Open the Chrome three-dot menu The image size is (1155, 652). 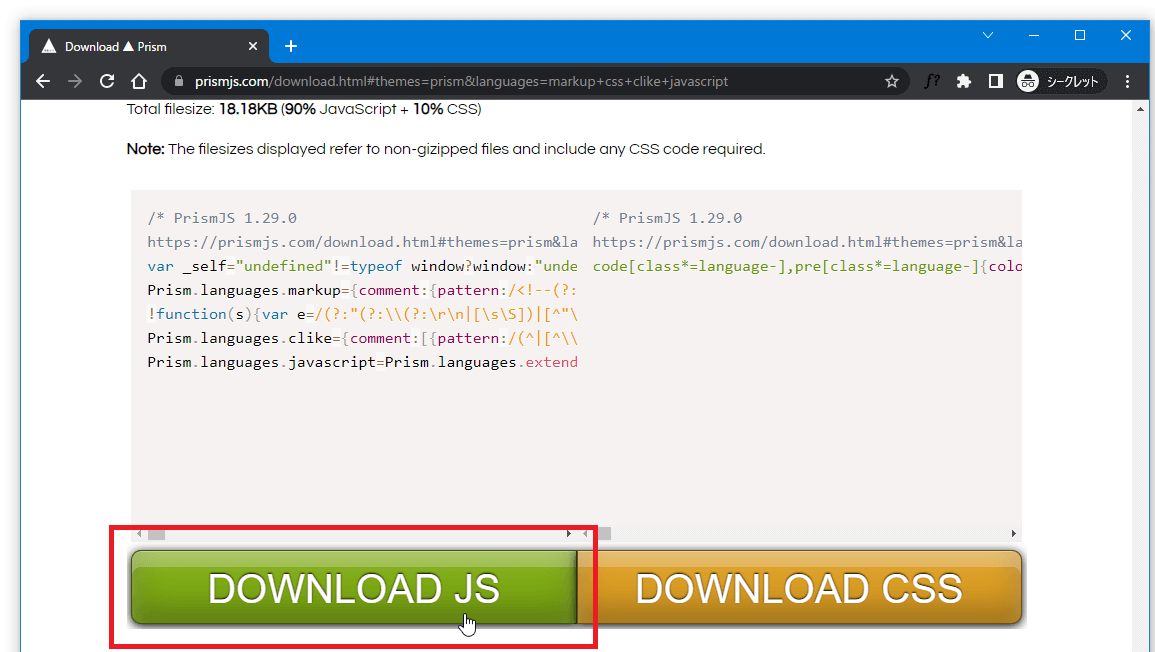point(1128,82)
